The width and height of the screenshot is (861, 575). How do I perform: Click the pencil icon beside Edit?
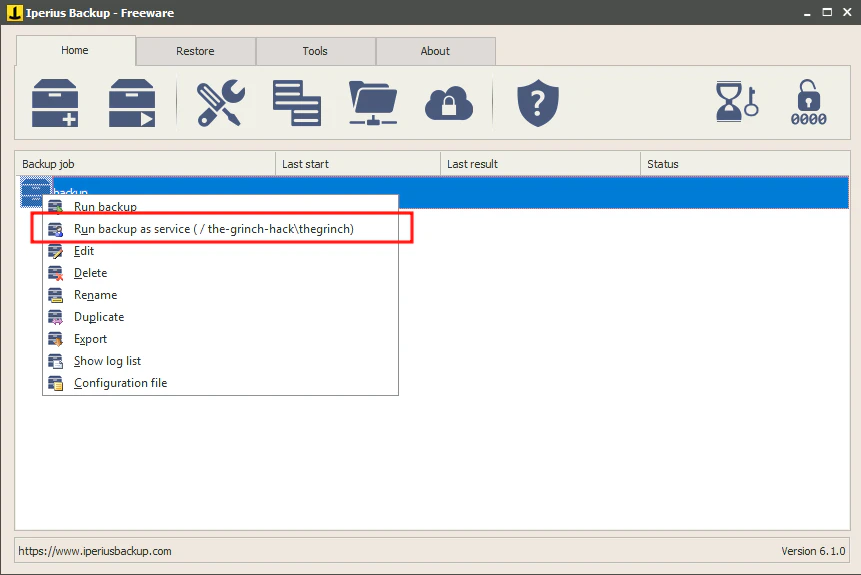(55, 251)
